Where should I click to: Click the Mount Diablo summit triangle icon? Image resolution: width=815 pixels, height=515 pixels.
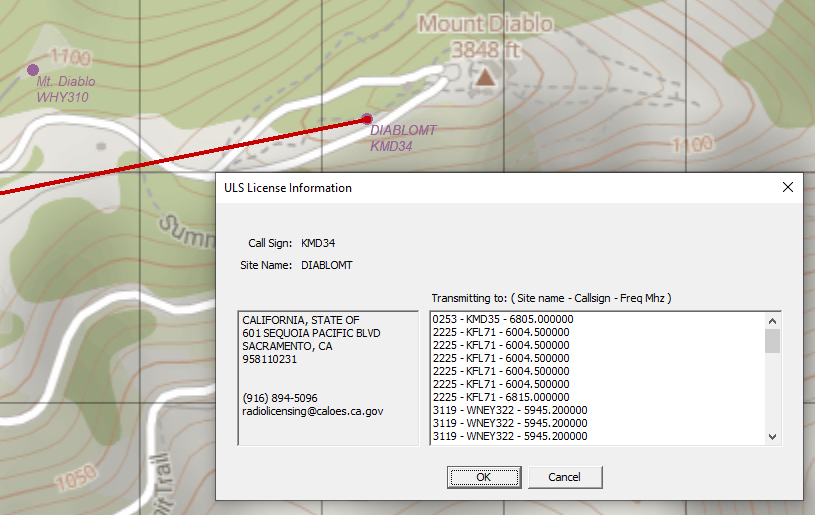(486, 77)
